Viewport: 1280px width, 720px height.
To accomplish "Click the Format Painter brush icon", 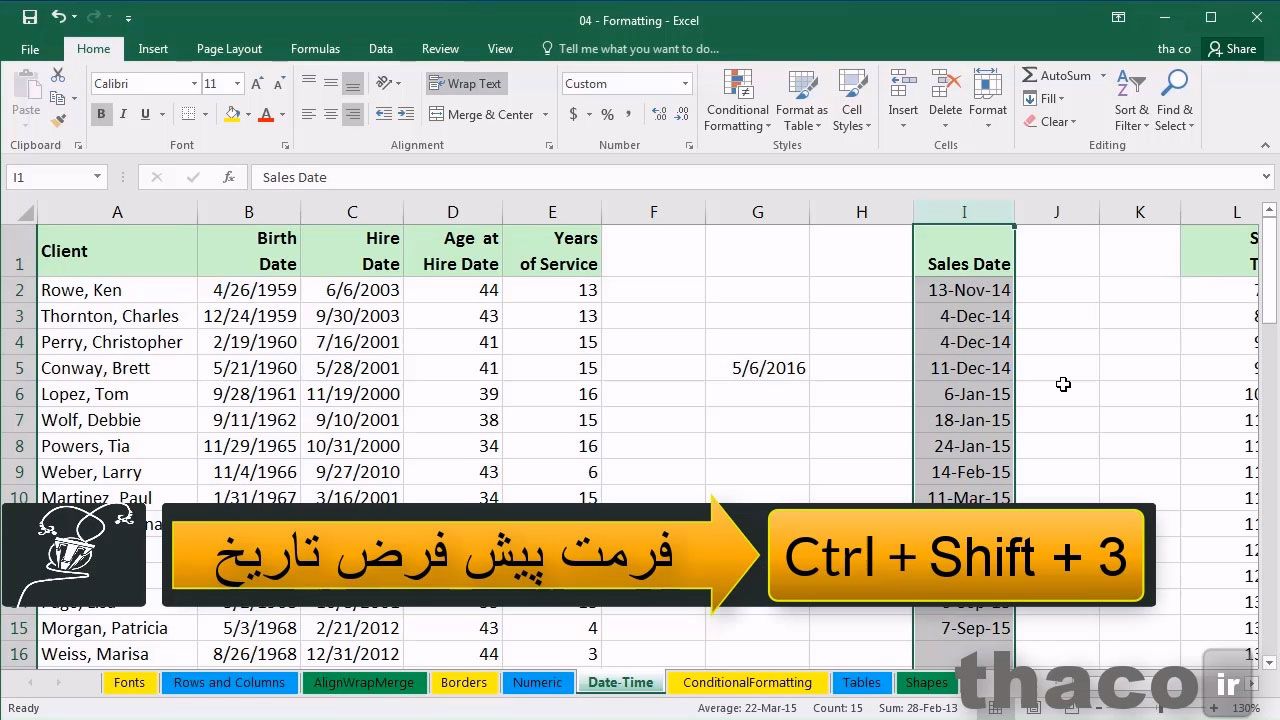I will 58,120.
